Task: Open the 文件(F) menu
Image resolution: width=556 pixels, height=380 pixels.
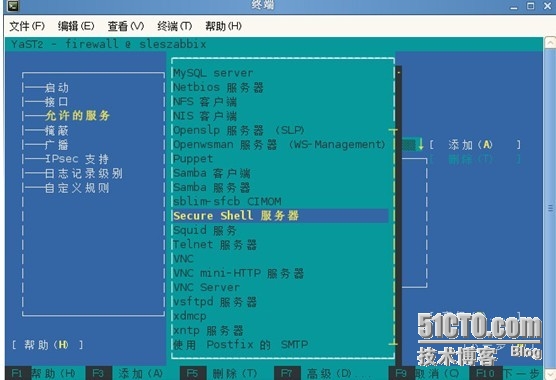Action: (x=27, y=26)
